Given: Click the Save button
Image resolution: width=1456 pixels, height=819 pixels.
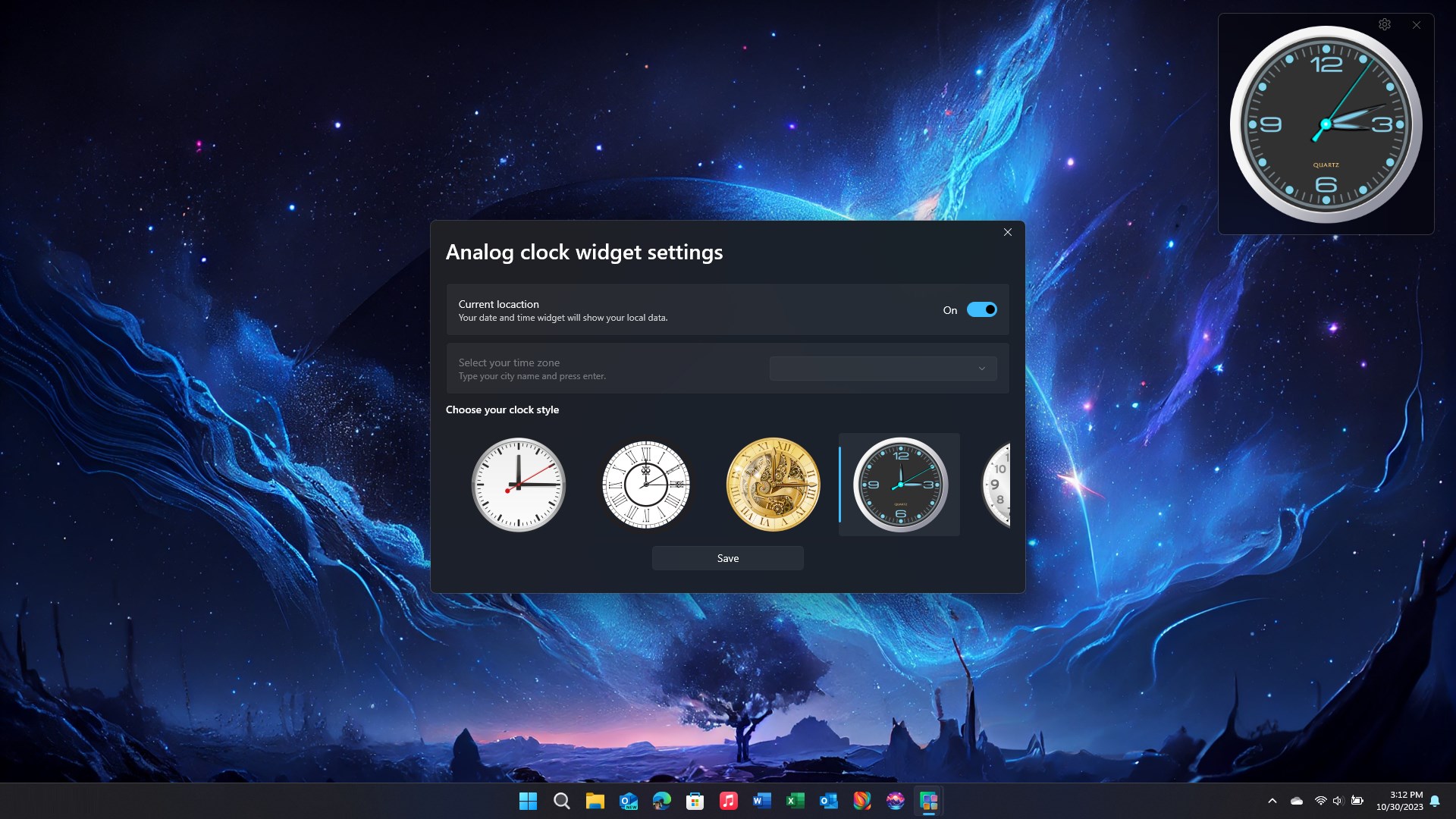Looking at the screenshot, I should coord(726,557).
